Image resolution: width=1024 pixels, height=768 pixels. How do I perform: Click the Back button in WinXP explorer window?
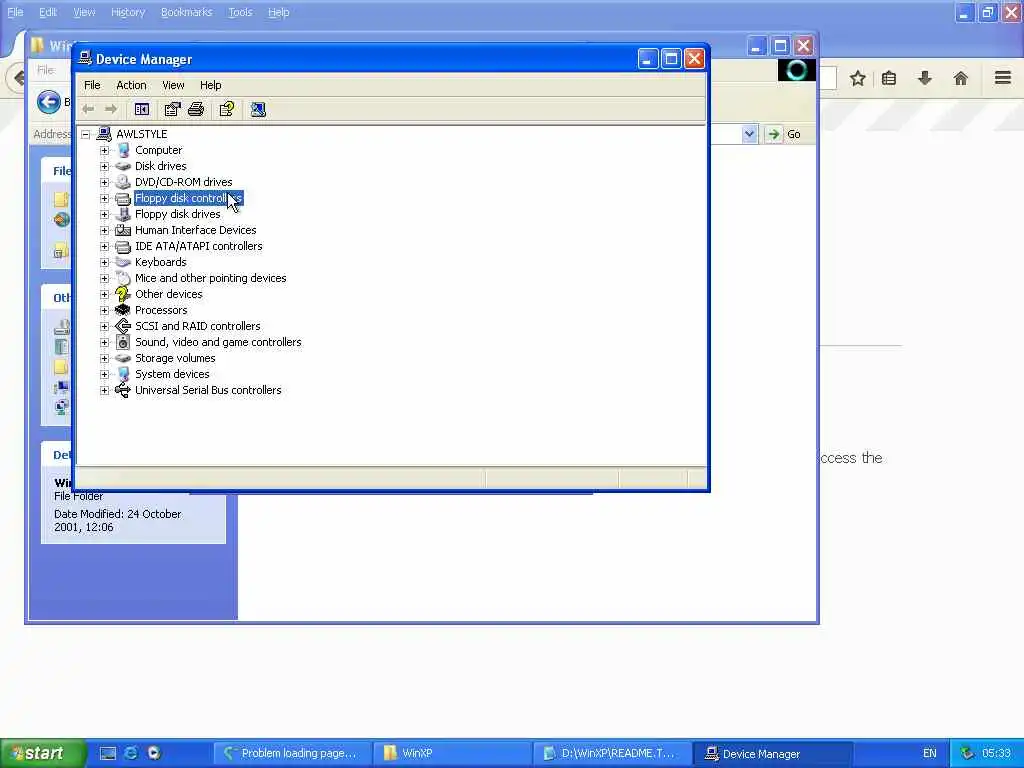tap(49, 102)
